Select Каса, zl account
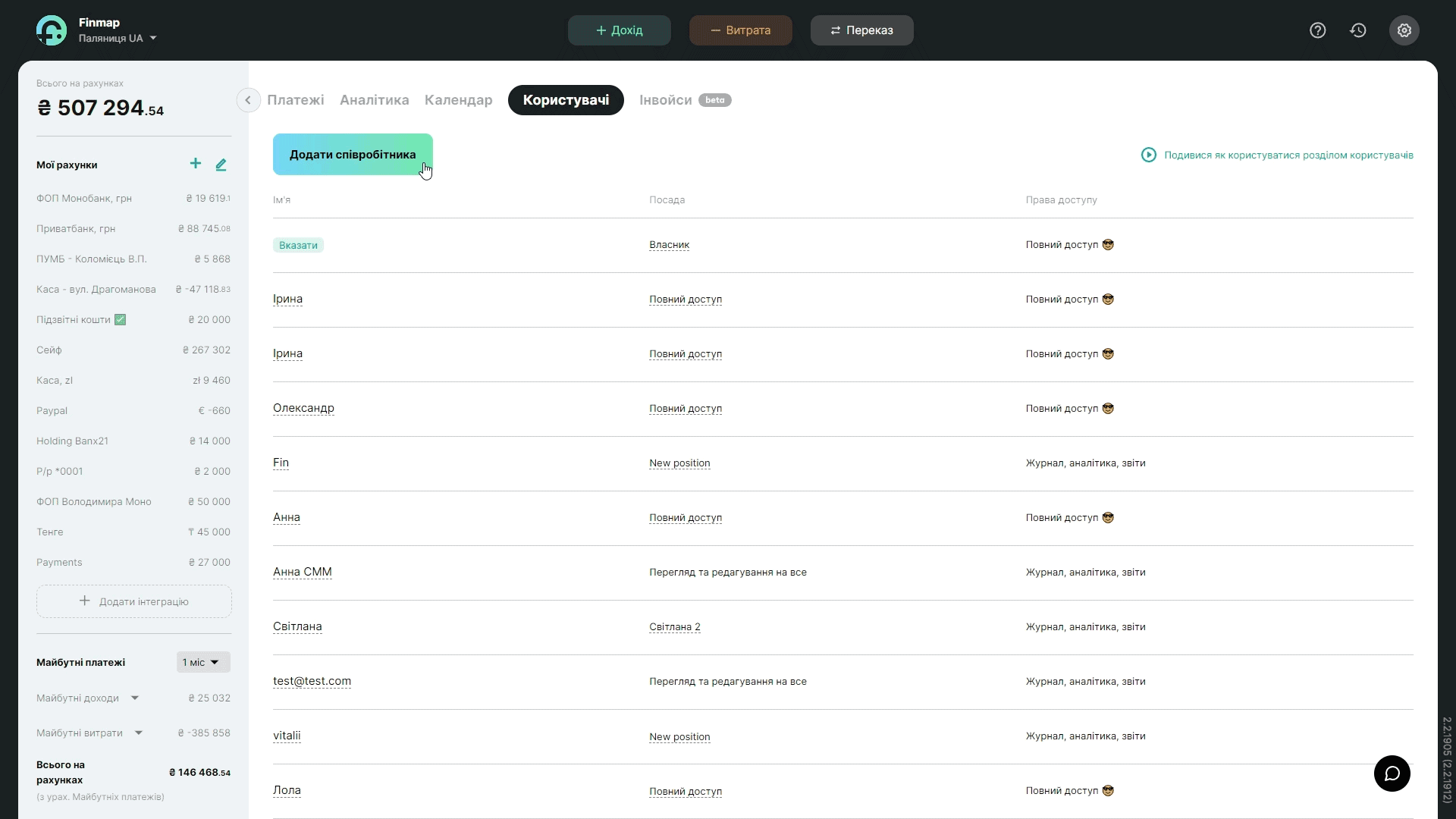 point(133,380)
